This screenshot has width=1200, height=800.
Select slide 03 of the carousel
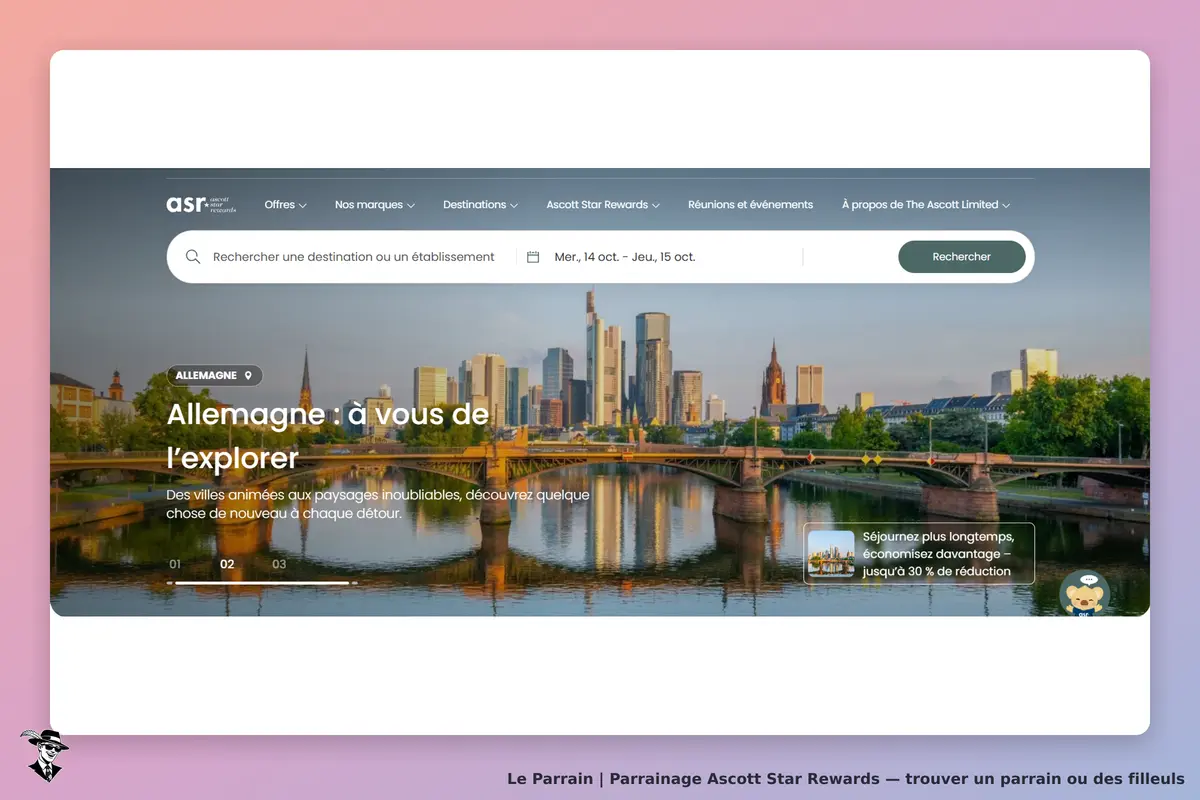(x=279, y=564)
